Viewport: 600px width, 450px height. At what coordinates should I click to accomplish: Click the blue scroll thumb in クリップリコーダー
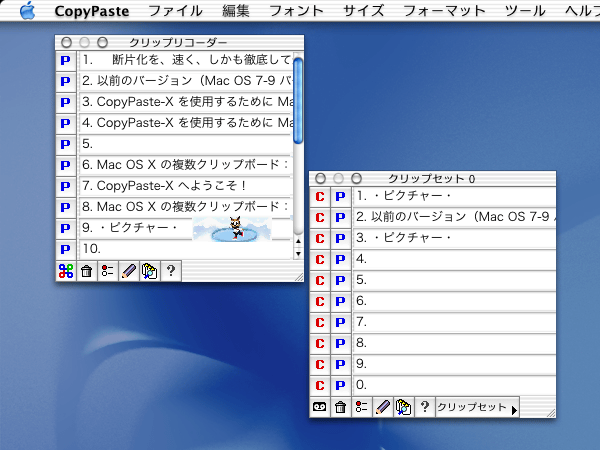pyautogui.click(x=298, y=100)
